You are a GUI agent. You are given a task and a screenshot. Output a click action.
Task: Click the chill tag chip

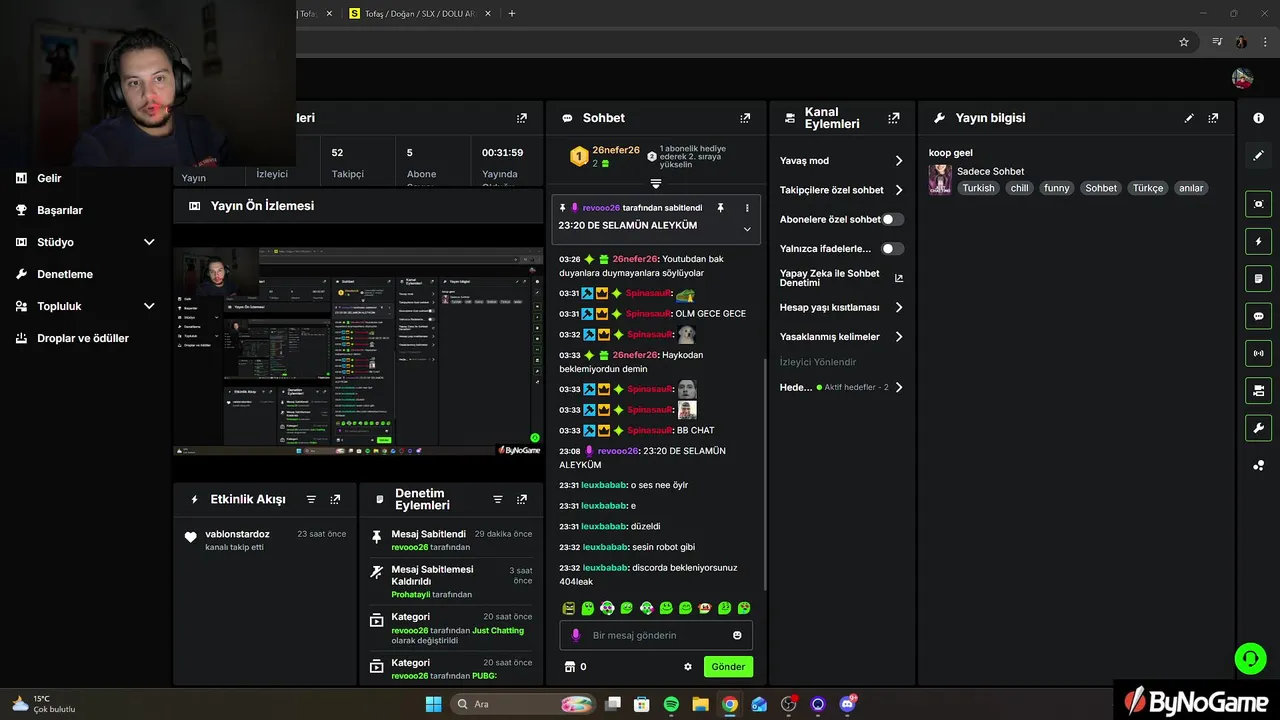pos(1019,188)
